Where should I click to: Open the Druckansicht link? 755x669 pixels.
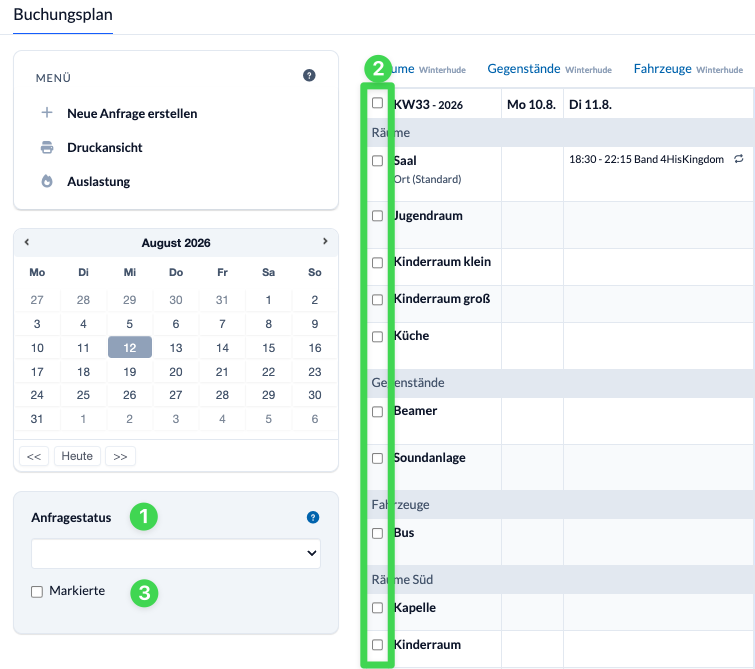click(104, 147)
